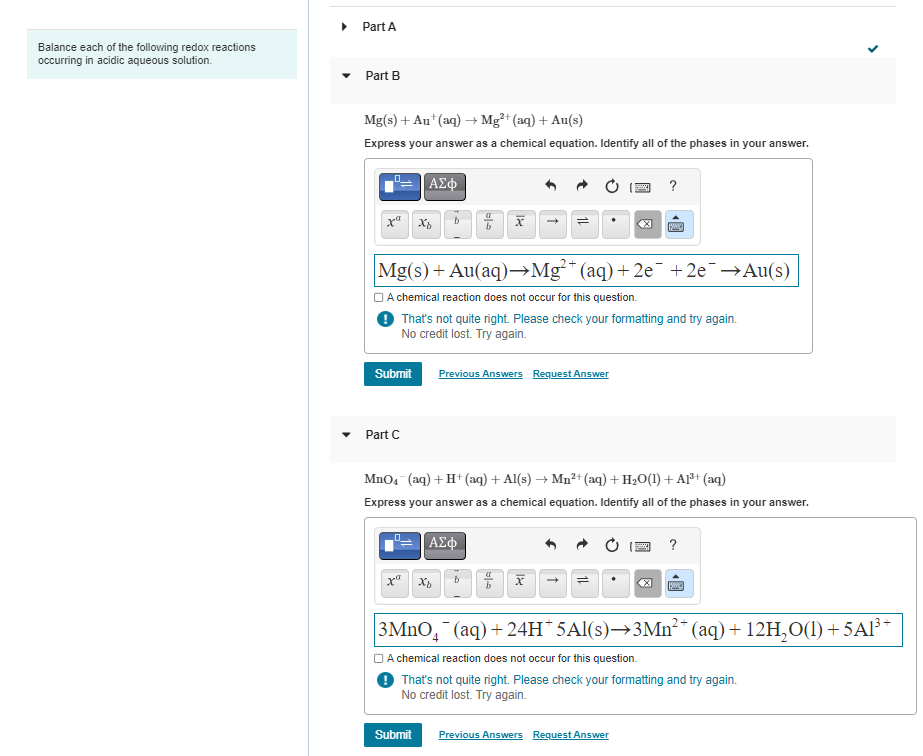Open the help question mark in Part B editor
The width and height of the screenshot is (923, 756).
672,186
